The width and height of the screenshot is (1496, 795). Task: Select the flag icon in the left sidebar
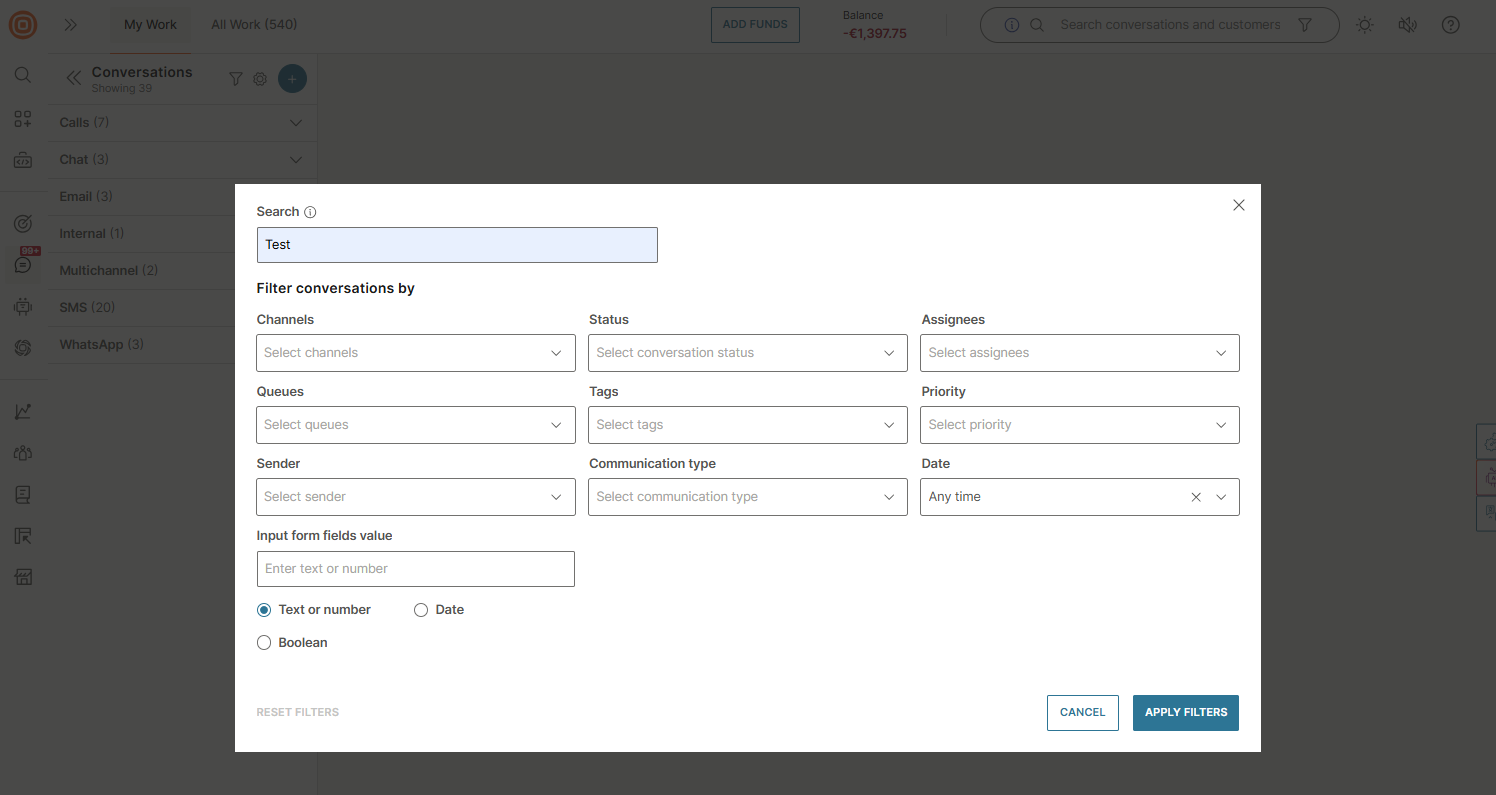22,535
